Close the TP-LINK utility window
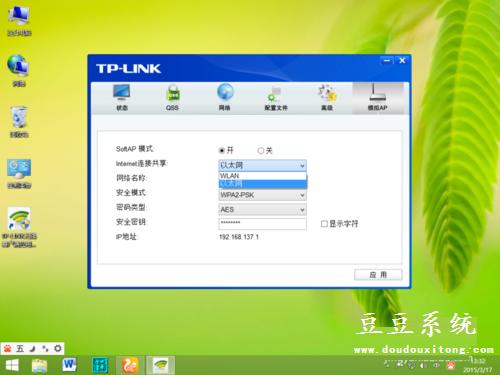500x375 pixels. 402,61
